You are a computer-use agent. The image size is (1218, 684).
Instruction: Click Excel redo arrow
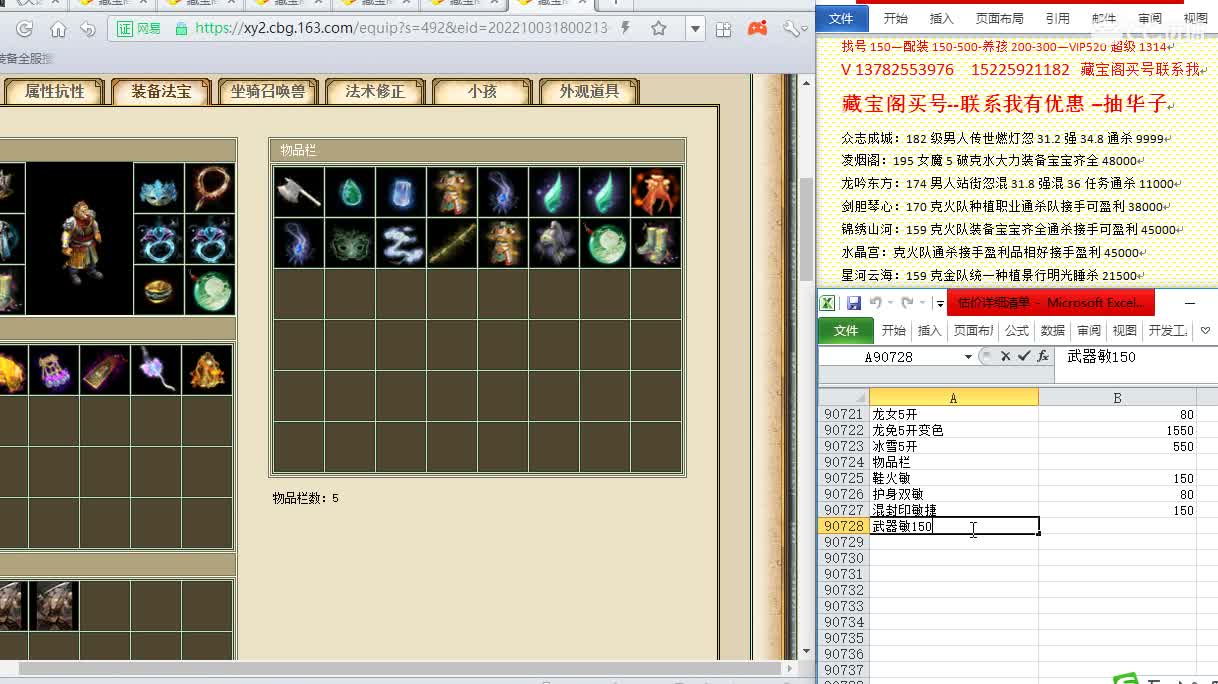pos(908,303)
